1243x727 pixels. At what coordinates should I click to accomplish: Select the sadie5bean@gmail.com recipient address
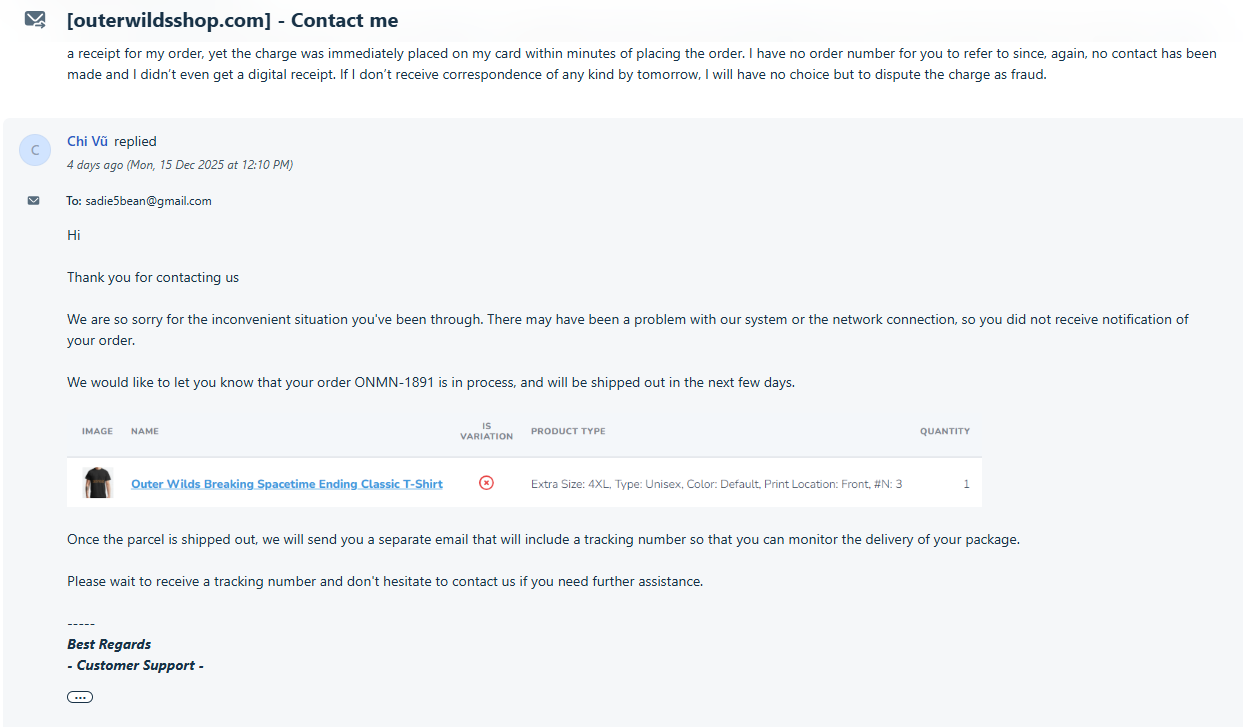click(x=148, y=200)
